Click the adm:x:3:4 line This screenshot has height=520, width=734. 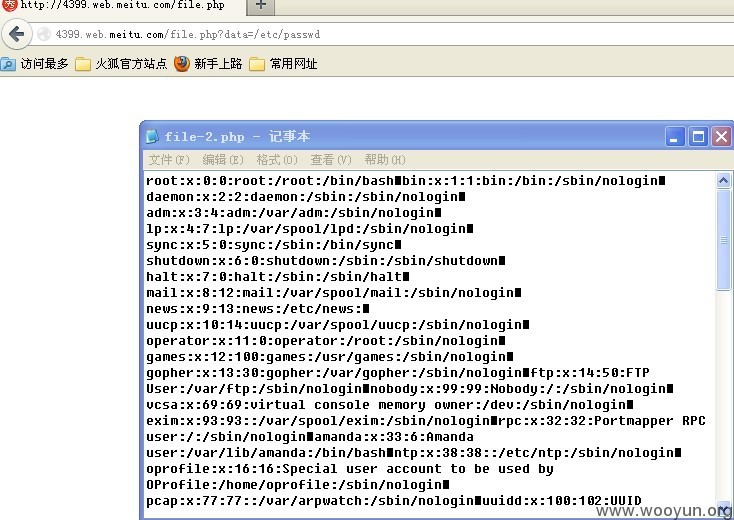tap(294, 212)
